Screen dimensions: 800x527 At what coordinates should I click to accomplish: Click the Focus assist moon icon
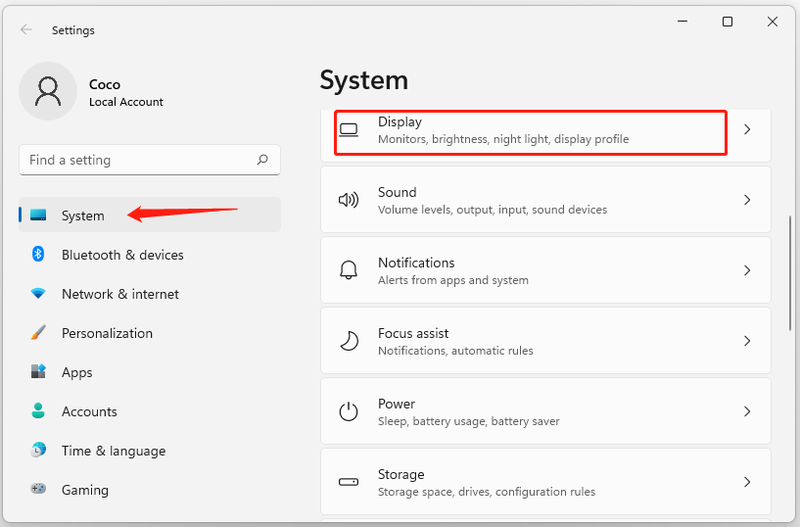point(349,341)
